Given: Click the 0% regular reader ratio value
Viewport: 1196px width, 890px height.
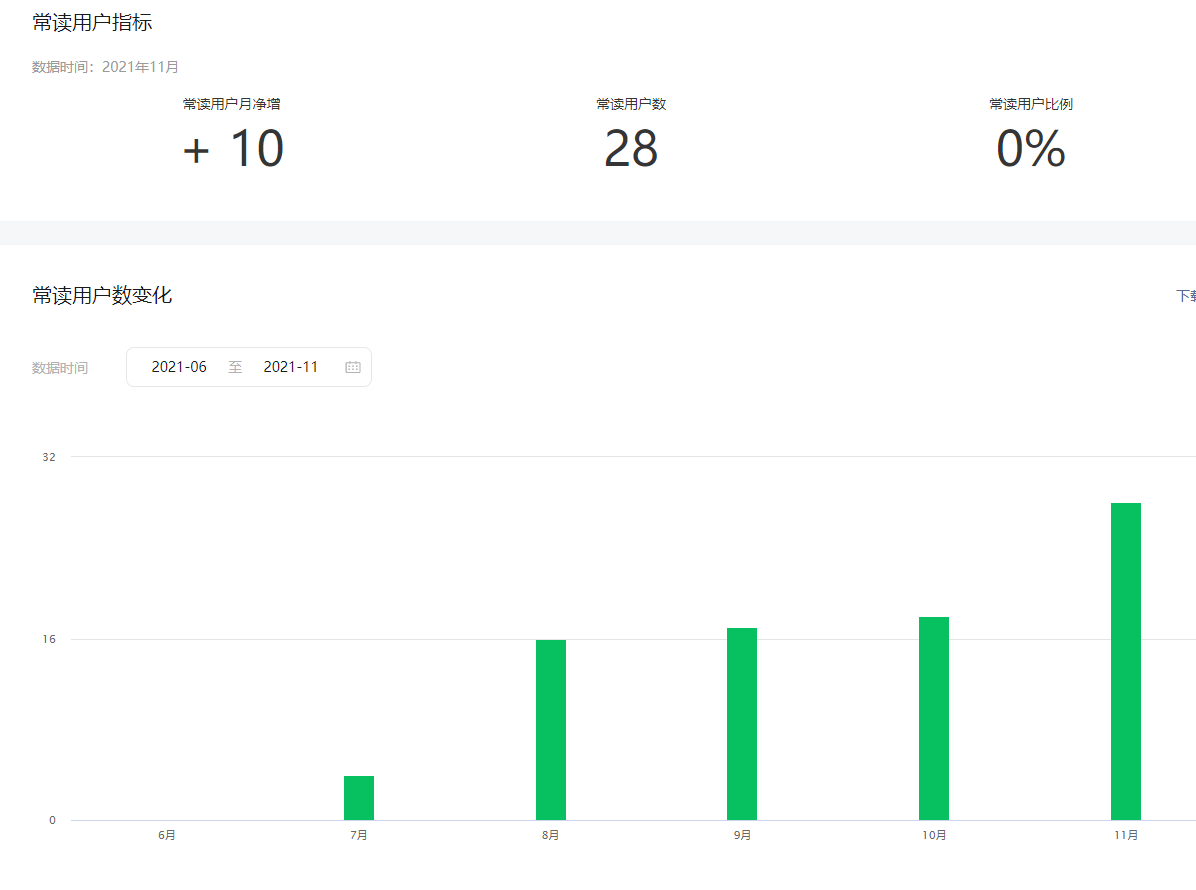Looking at the screenshot, I should (1030, 149).
